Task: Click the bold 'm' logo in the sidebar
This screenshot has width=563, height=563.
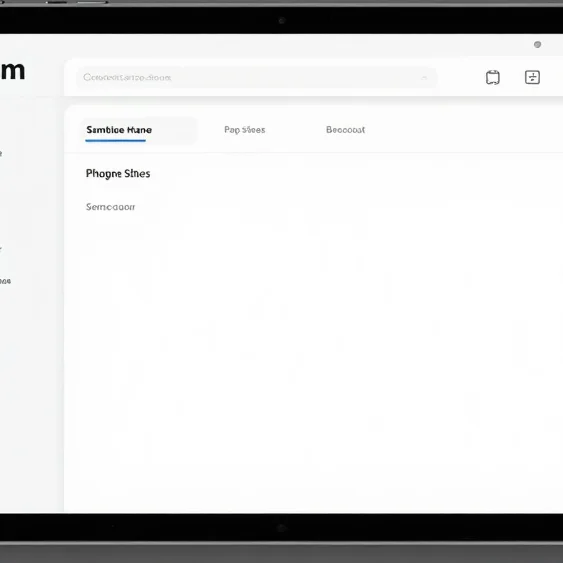Action: pos(13,71)
